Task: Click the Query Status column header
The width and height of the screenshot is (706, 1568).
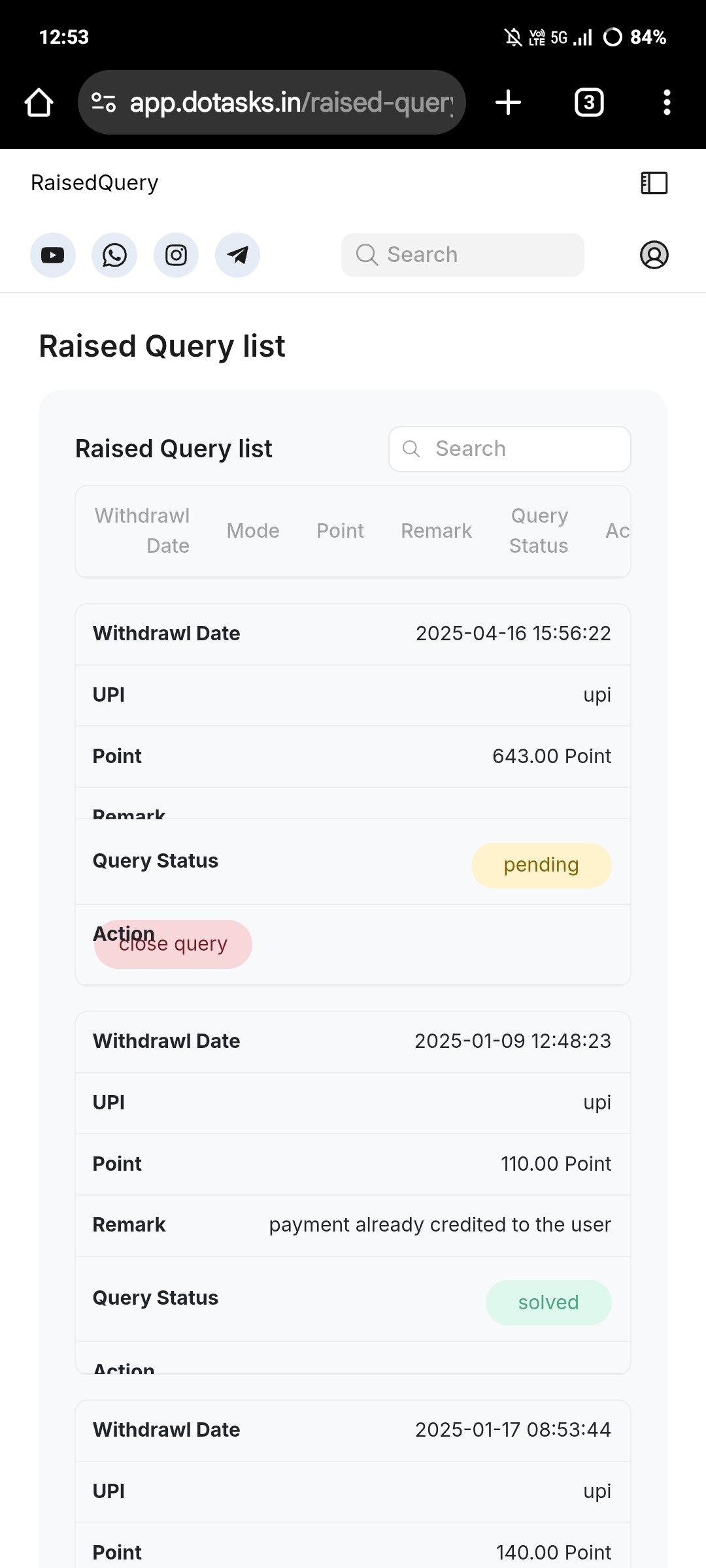Action: click(539, 531)
